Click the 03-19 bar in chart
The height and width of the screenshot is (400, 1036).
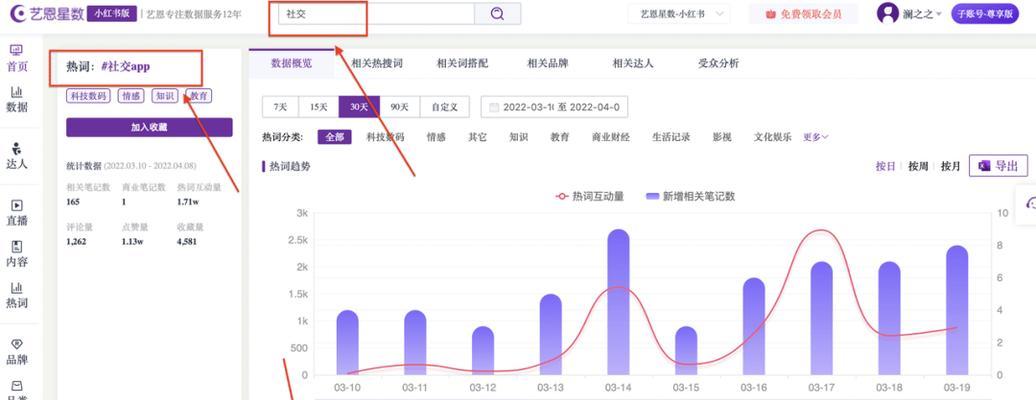(x=956, y=310)
